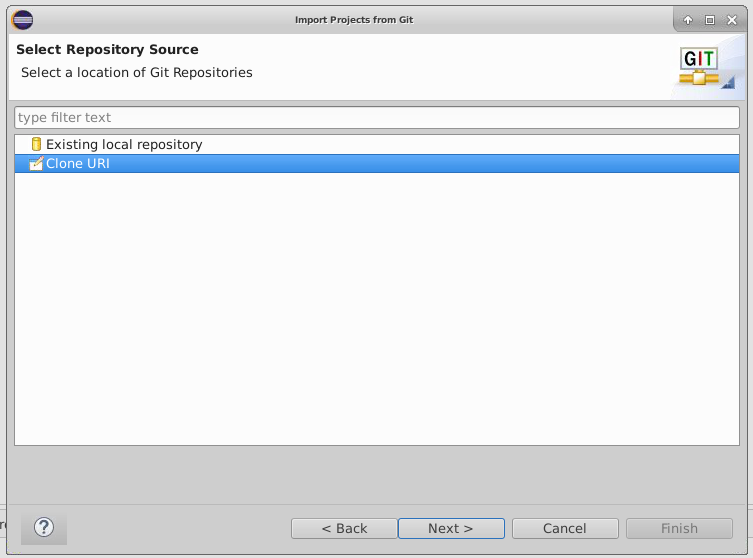Click blank area between help and Back buttons
Screen dimensions: 753x558
click(180, 528)
